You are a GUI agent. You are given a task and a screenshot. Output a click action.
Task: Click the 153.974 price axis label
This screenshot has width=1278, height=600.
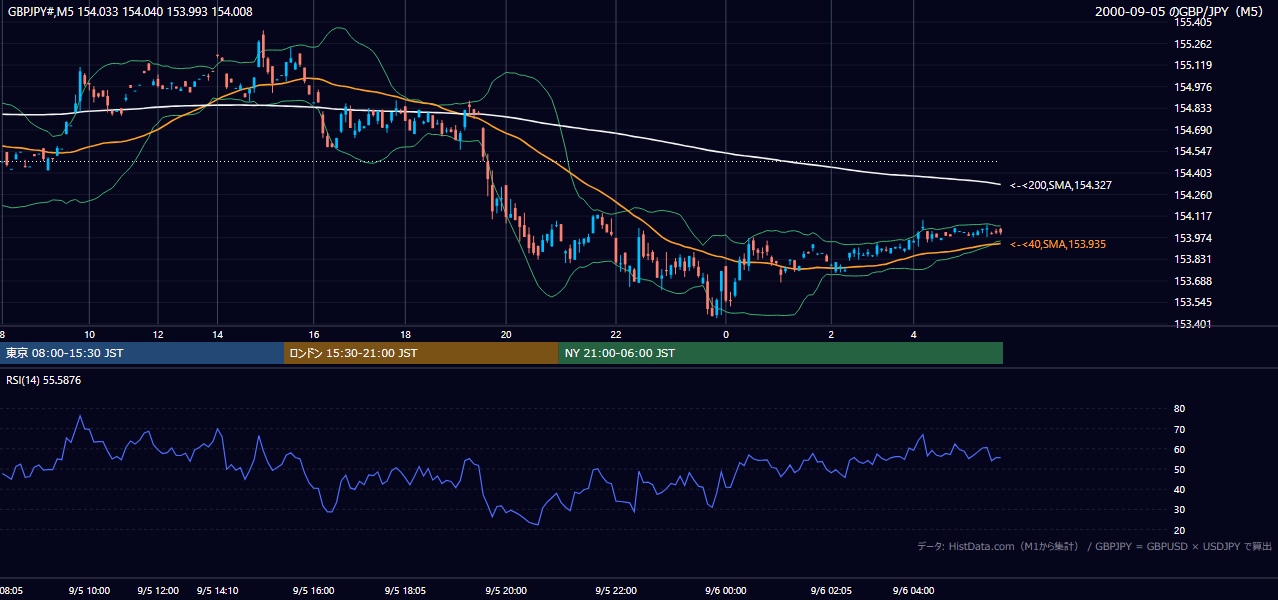point(1193,238)
